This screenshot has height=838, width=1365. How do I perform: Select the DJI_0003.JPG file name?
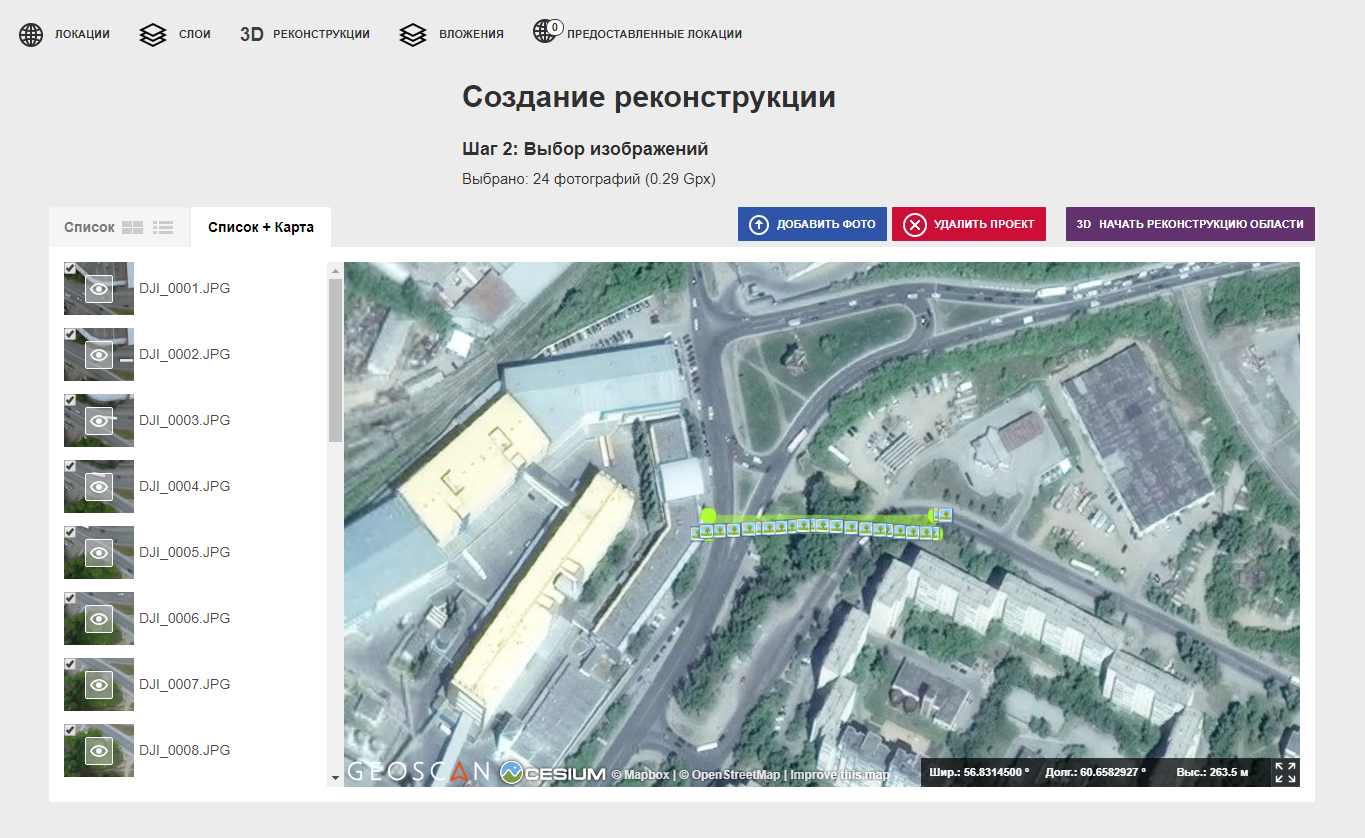[185, 420]
